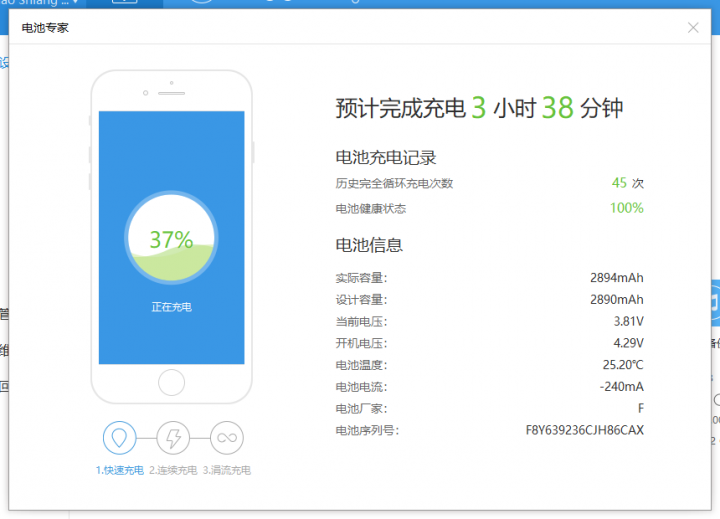Screen dimensions: 720x519
Task: Click the 电池序列号 label
Action: [x=367, y=430]
